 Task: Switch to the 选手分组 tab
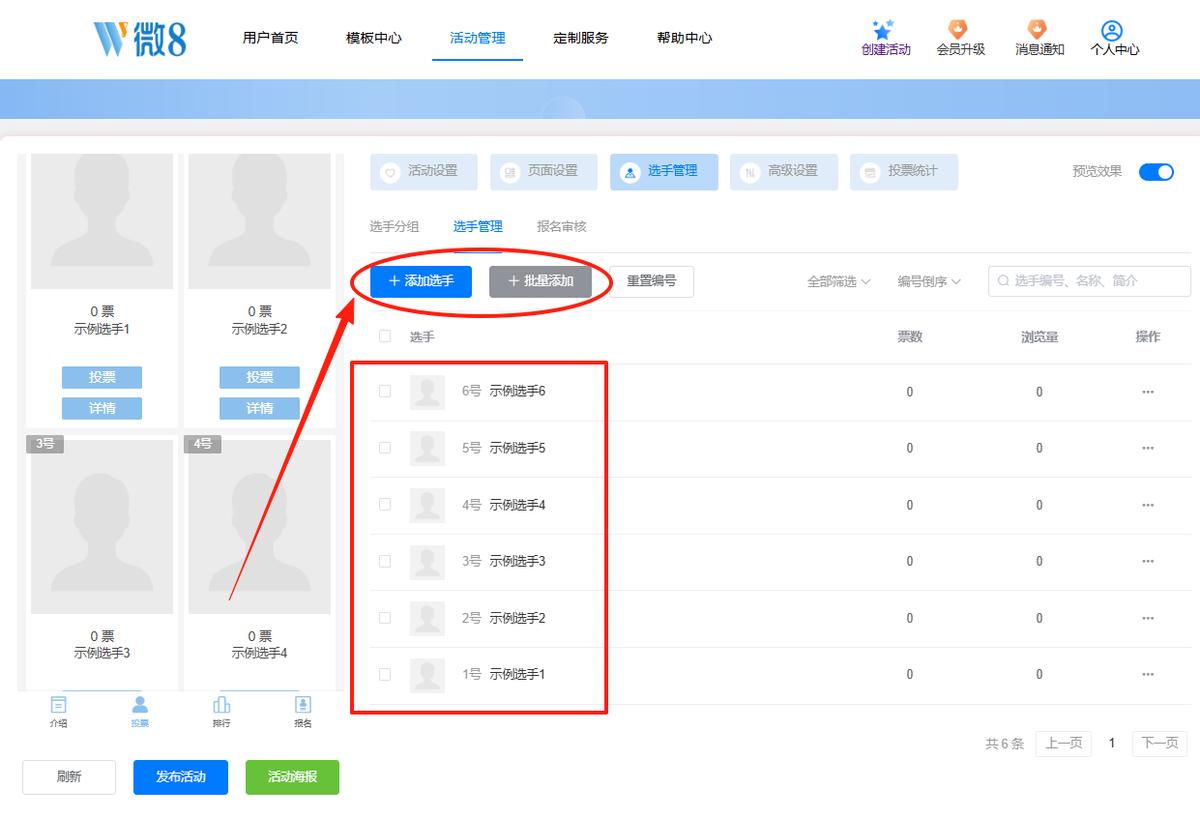coord(394,227)
